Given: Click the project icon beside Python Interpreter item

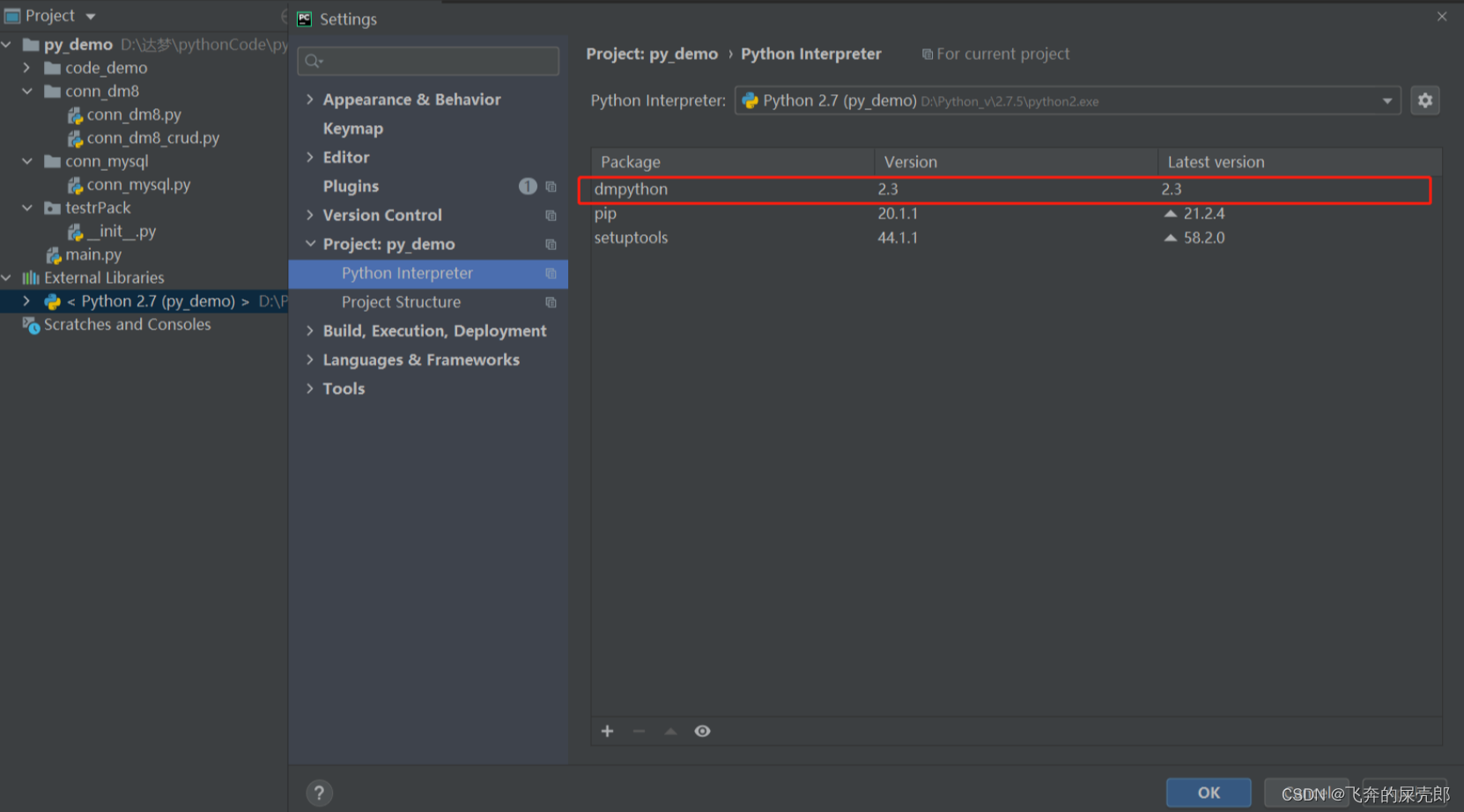Looking at the screenshot, I should pyautogui.click(x=551, y=273).
